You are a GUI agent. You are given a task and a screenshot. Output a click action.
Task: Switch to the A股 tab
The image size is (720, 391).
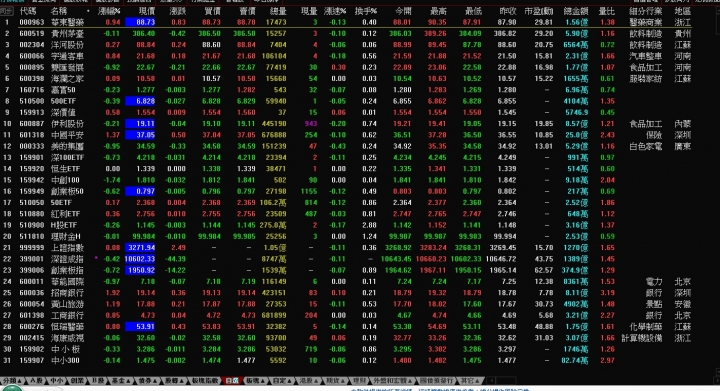[x=37, y=380]
